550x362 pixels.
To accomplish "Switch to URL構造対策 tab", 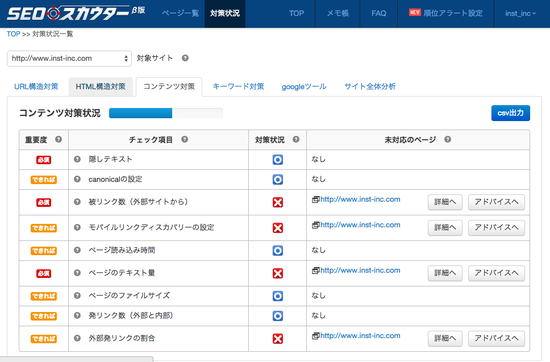I will click(36, 87).
